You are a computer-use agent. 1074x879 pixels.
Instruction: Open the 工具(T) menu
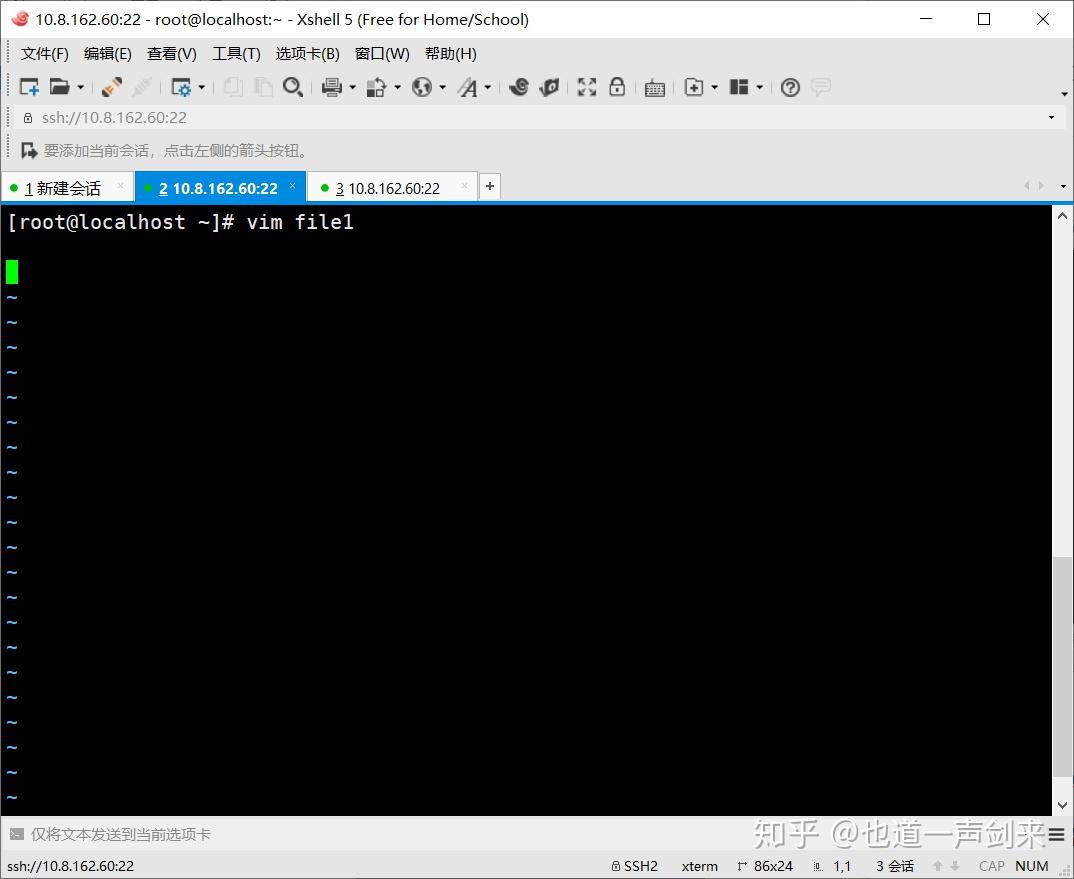coord(236,53)
